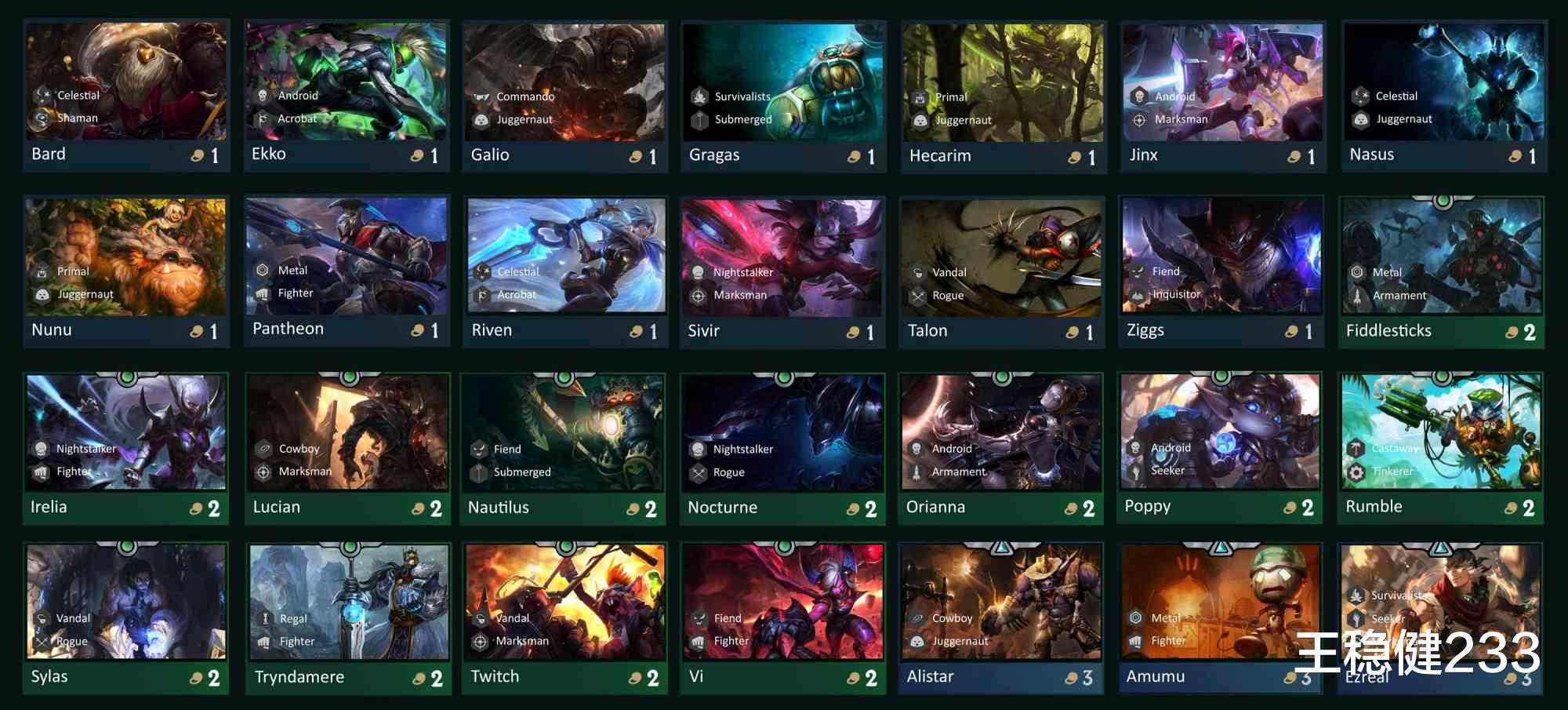Click the Celestial trait icon on Bard's card
1568x710 pixels.
point(42,96)
